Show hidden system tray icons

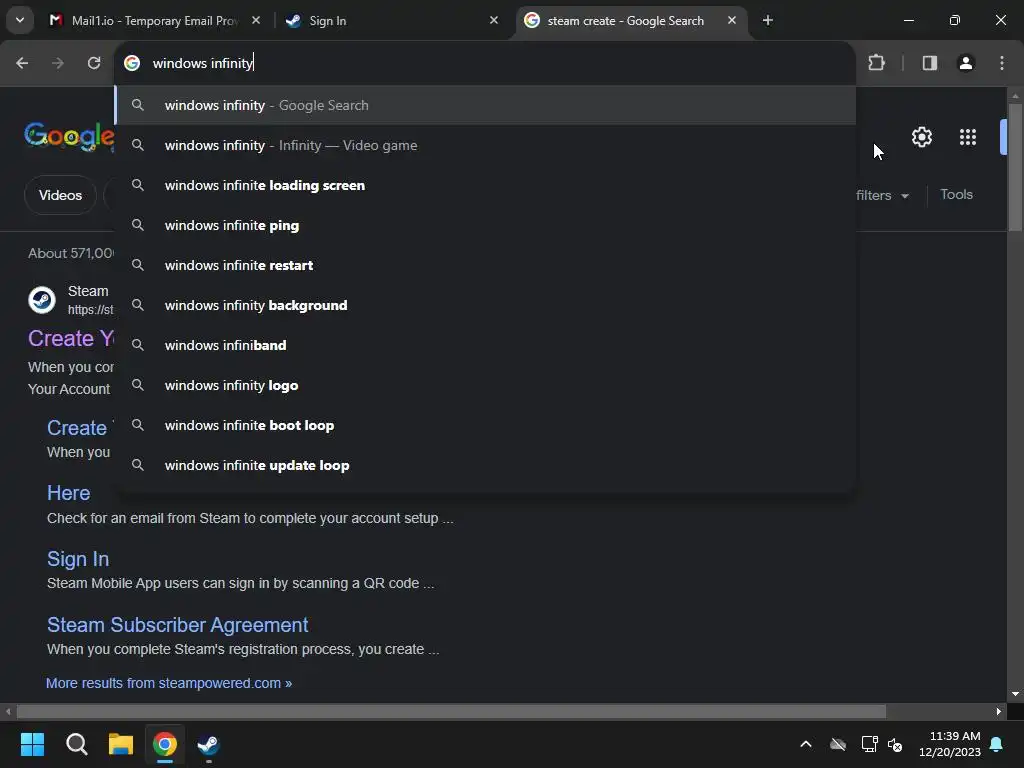pos(806,744)
